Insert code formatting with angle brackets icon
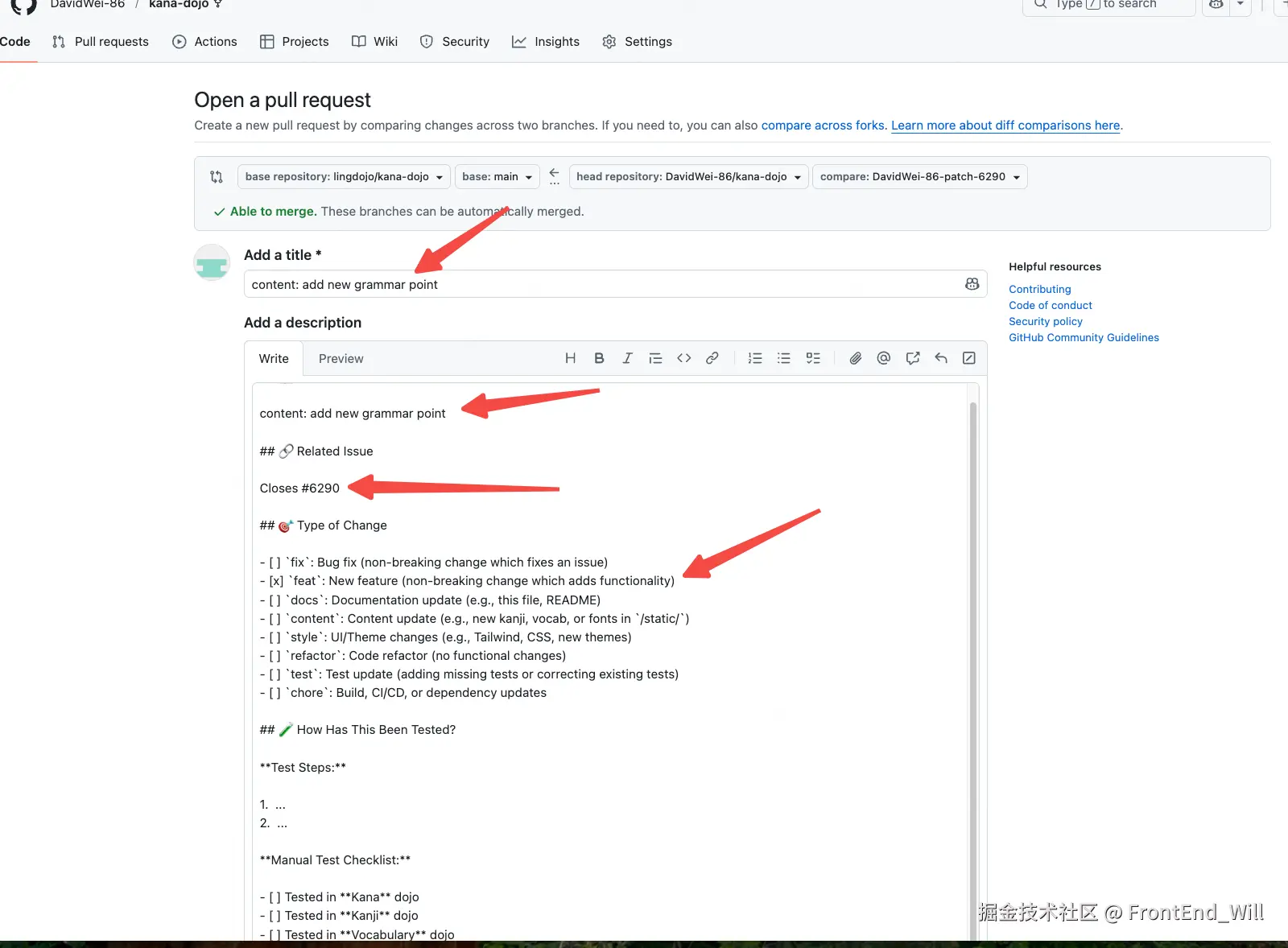The image size is (1288, 948). [x=684, y=358]
